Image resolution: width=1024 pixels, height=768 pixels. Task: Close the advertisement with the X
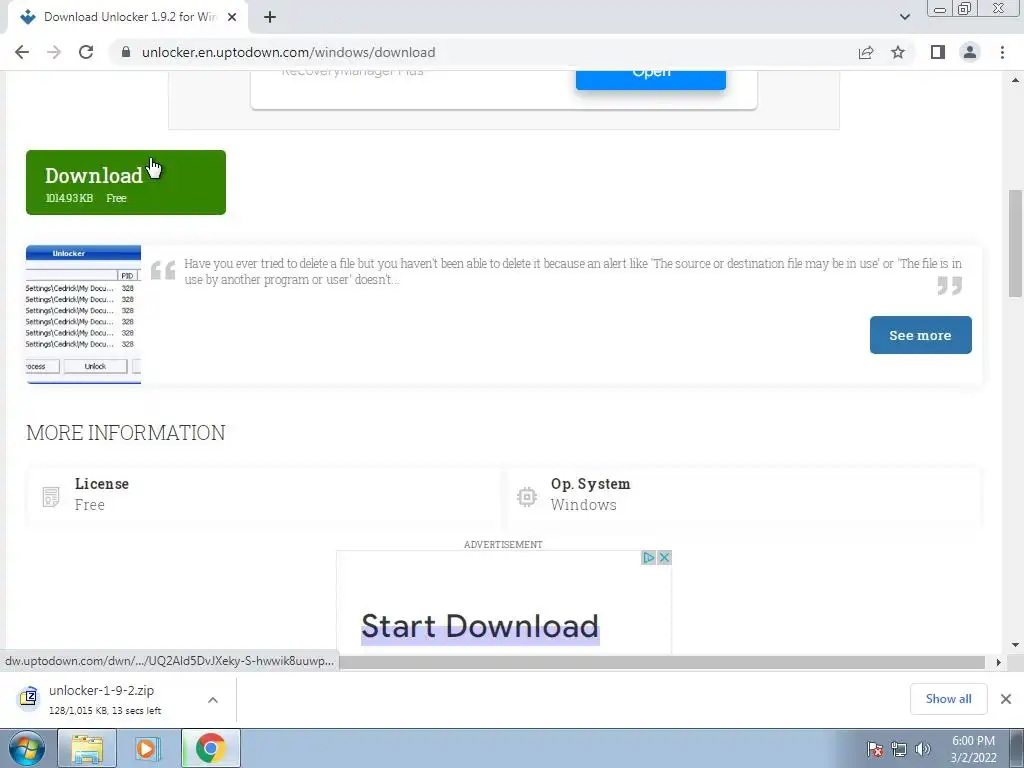click(664, 558)
